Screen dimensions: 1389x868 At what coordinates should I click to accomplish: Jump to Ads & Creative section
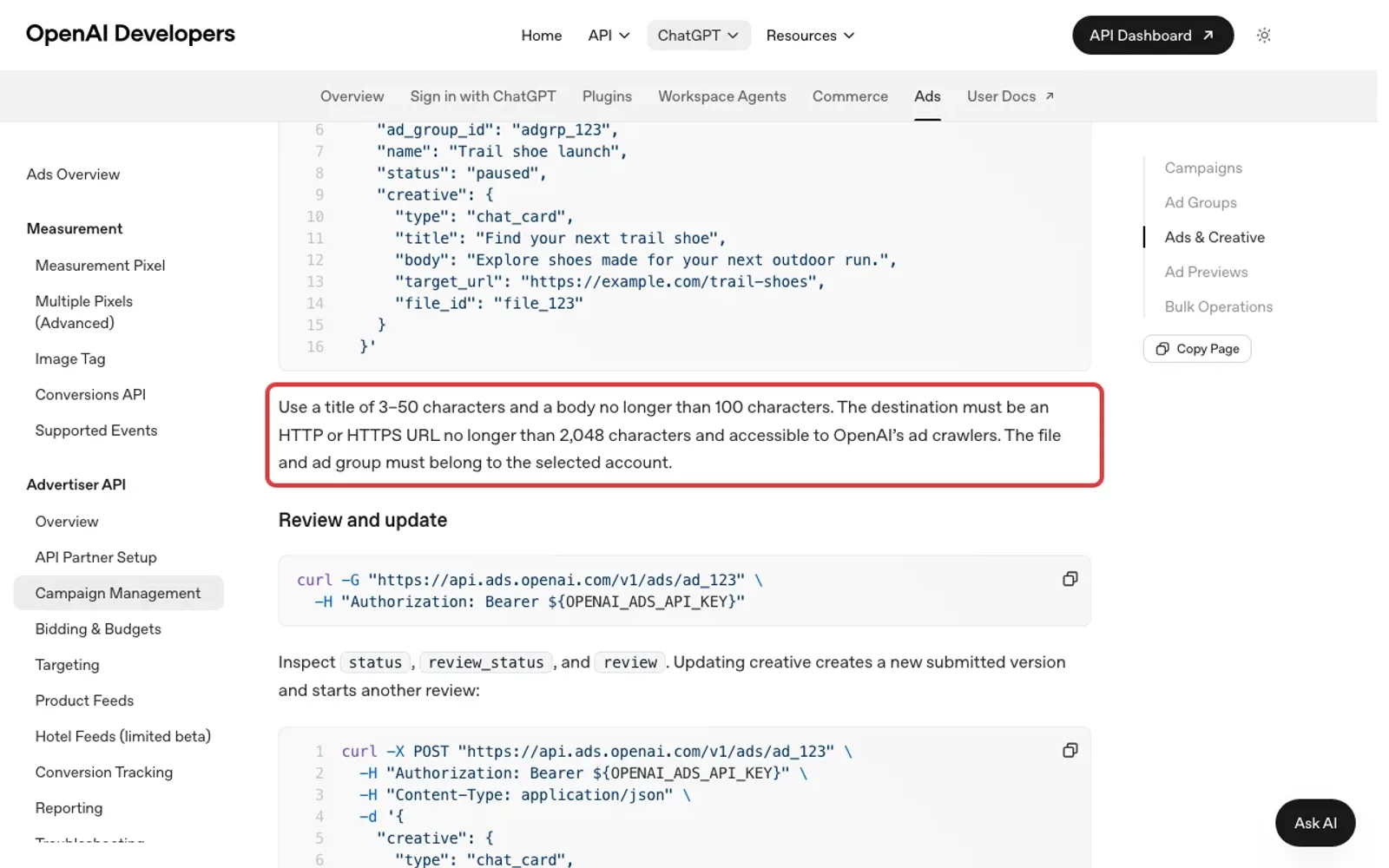tap(1215, 238)
